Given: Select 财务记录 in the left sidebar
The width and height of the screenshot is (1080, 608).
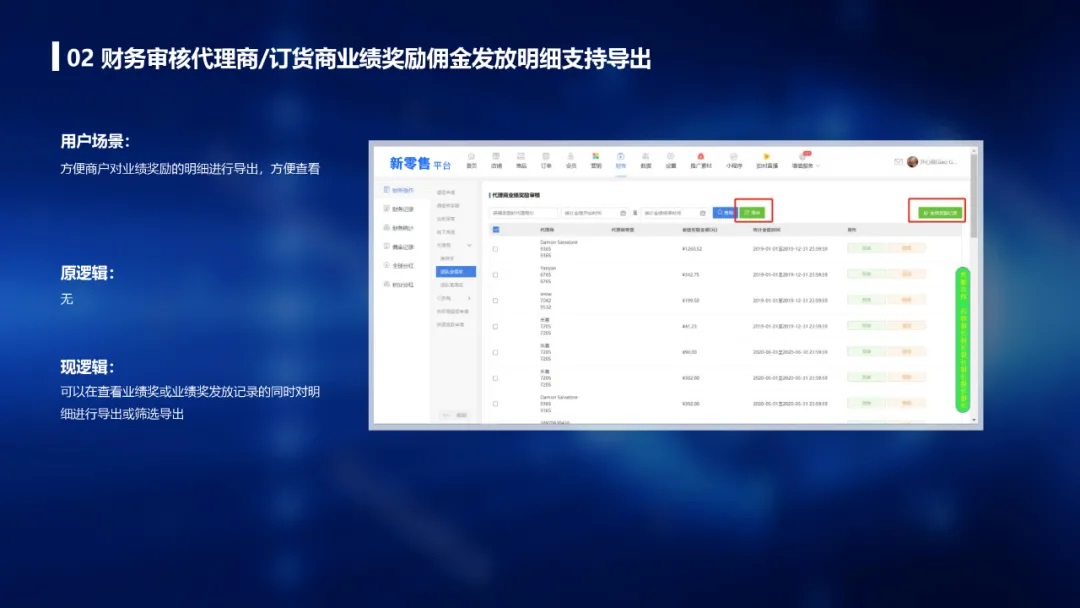Looking at the screenshot, I should click(402, 209).
